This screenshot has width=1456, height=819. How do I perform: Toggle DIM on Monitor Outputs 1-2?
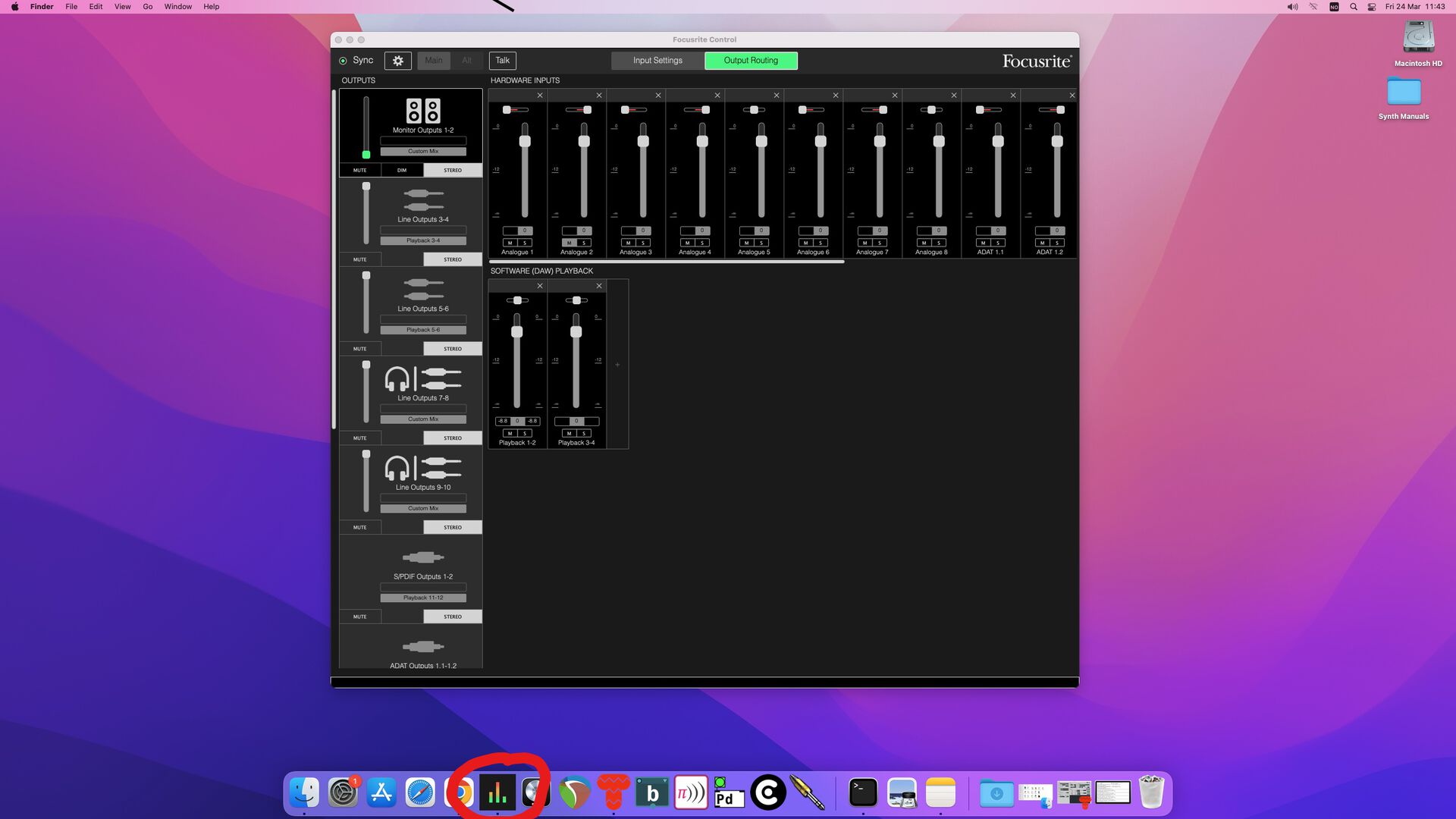402,171
